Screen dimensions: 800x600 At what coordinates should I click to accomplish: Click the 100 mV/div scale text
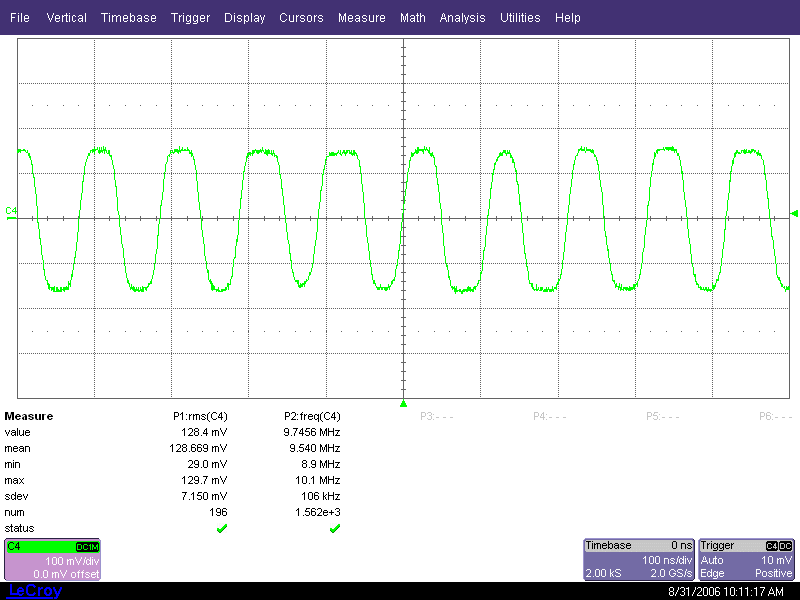[72, 561]
